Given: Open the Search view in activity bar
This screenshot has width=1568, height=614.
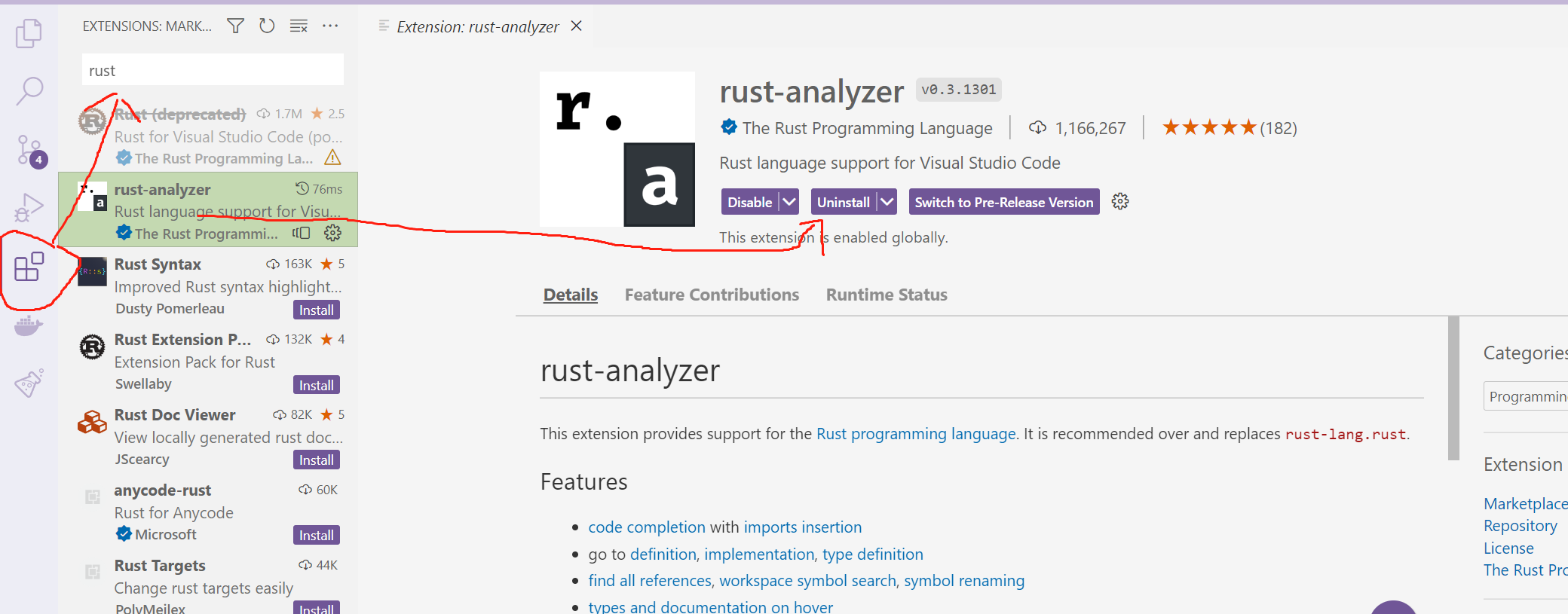Looking at the screenshot, I should click(29, 90).
